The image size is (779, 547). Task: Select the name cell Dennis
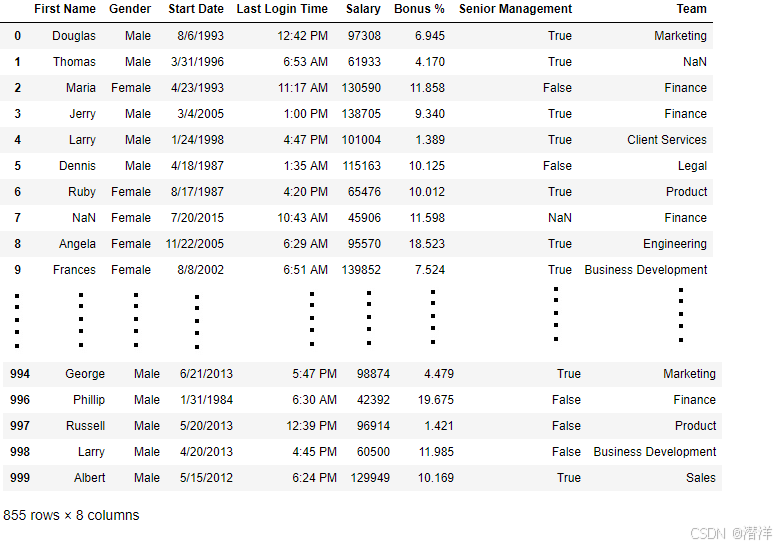tap(78, 166)
